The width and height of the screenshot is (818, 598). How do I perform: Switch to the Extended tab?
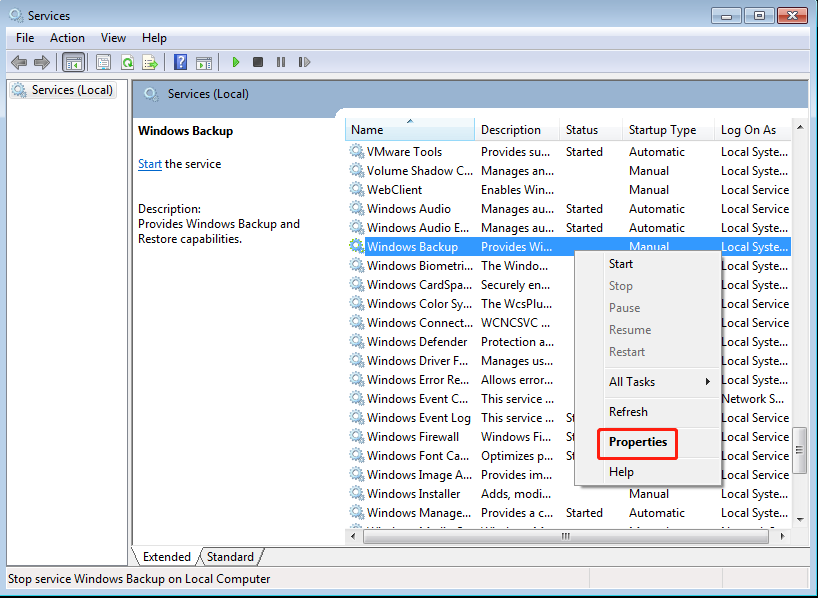(x=166, y=557)
